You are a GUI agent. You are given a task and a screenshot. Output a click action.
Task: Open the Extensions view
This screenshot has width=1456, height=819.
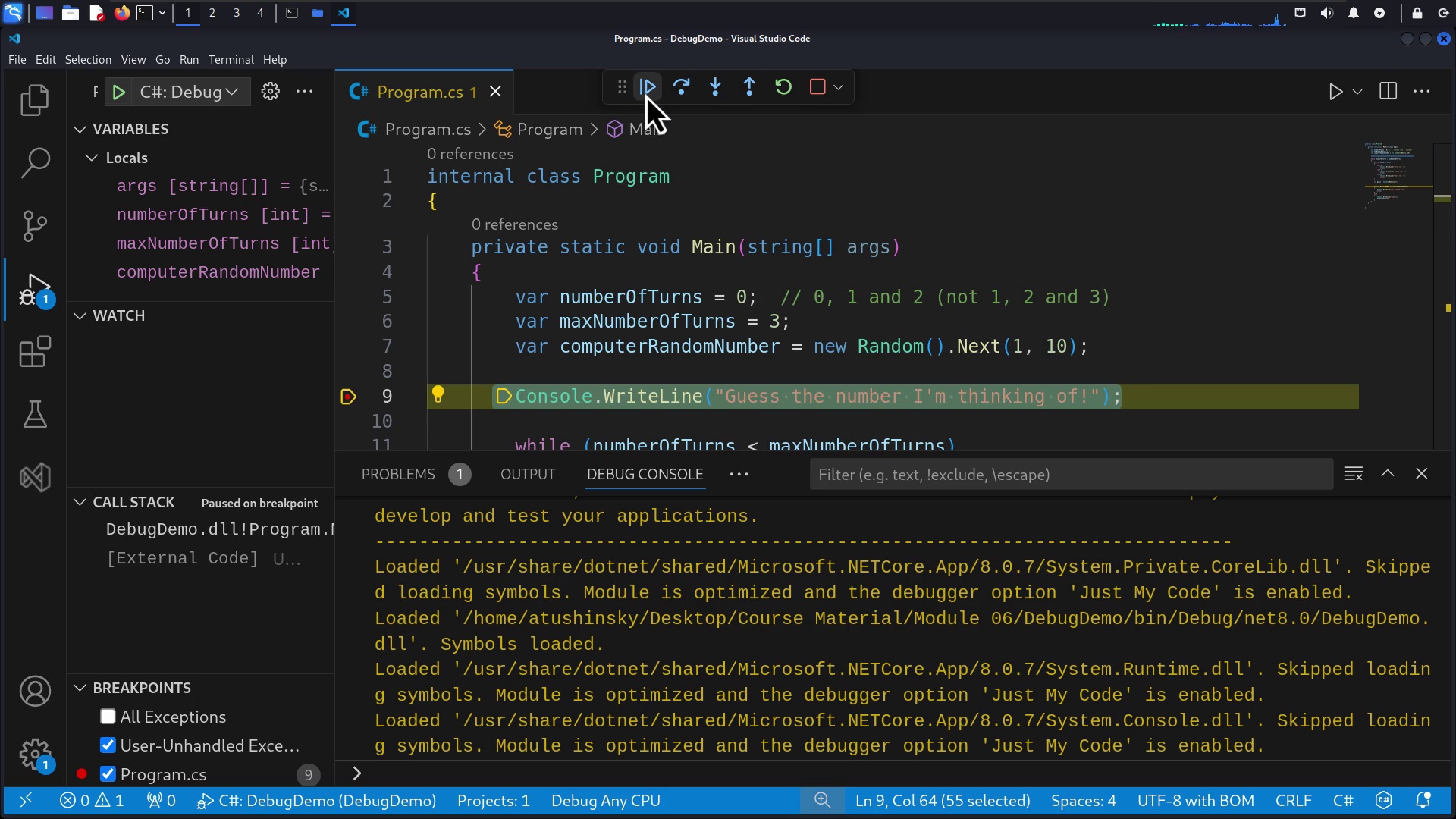point(35,352)
